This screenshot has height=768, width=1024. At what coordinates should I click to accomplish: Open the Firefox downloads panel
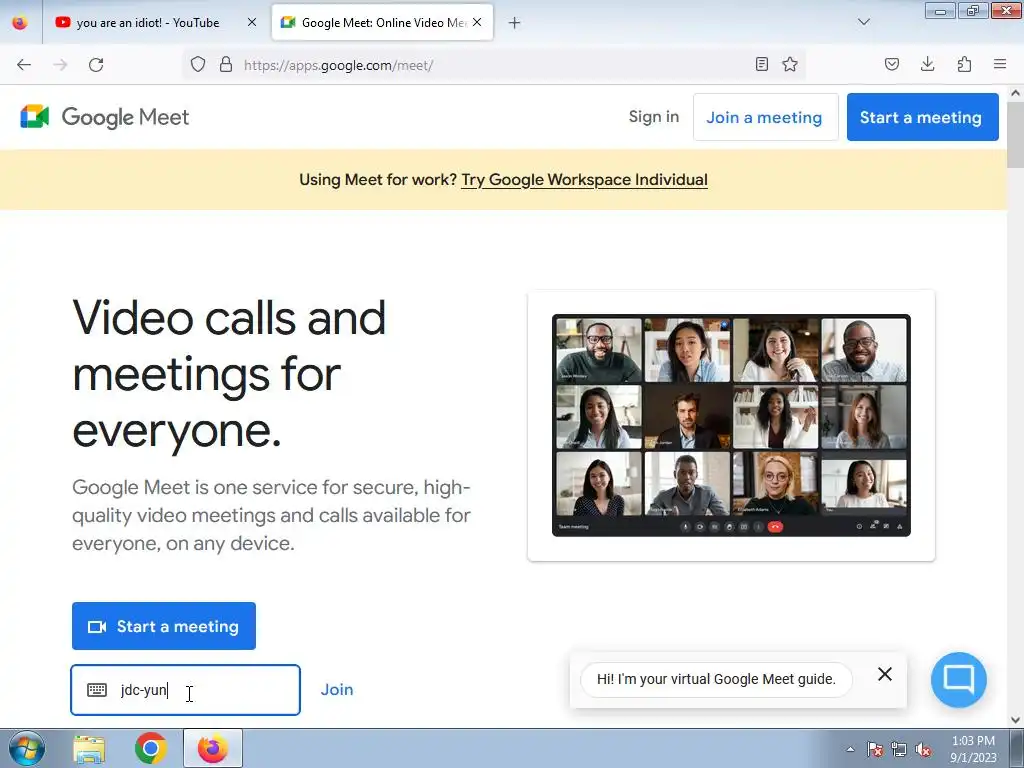pos(927,64)
